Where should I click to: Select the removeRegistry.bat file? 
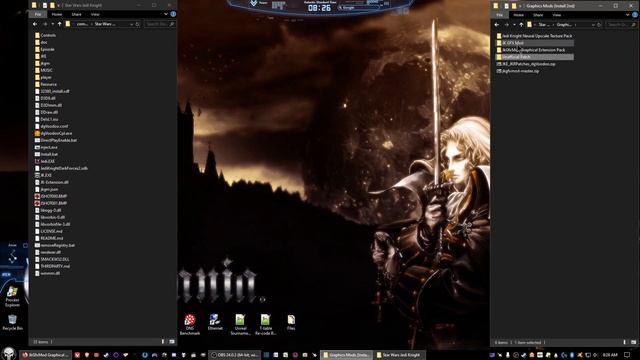point(55,245)
